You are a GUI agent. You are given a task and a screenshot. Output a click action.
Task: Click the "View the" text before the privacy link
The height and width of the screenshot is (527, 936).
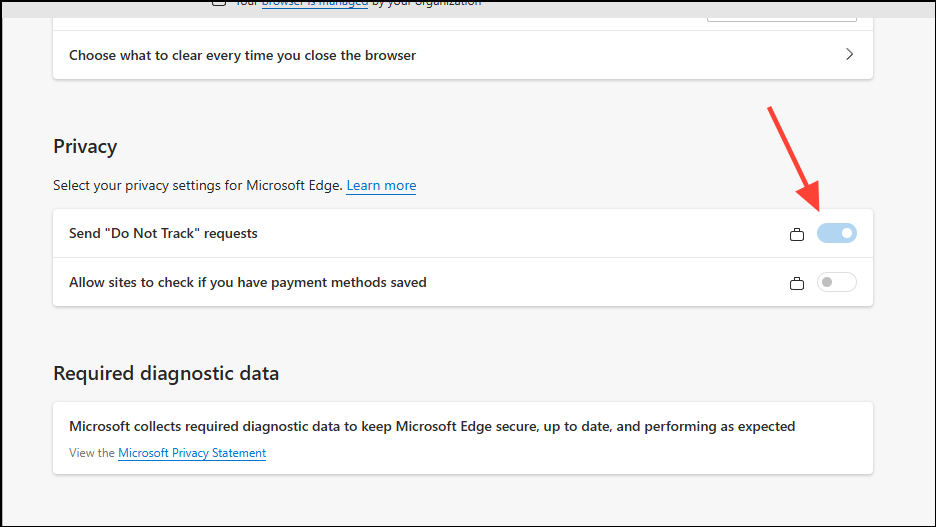(92, 453)
